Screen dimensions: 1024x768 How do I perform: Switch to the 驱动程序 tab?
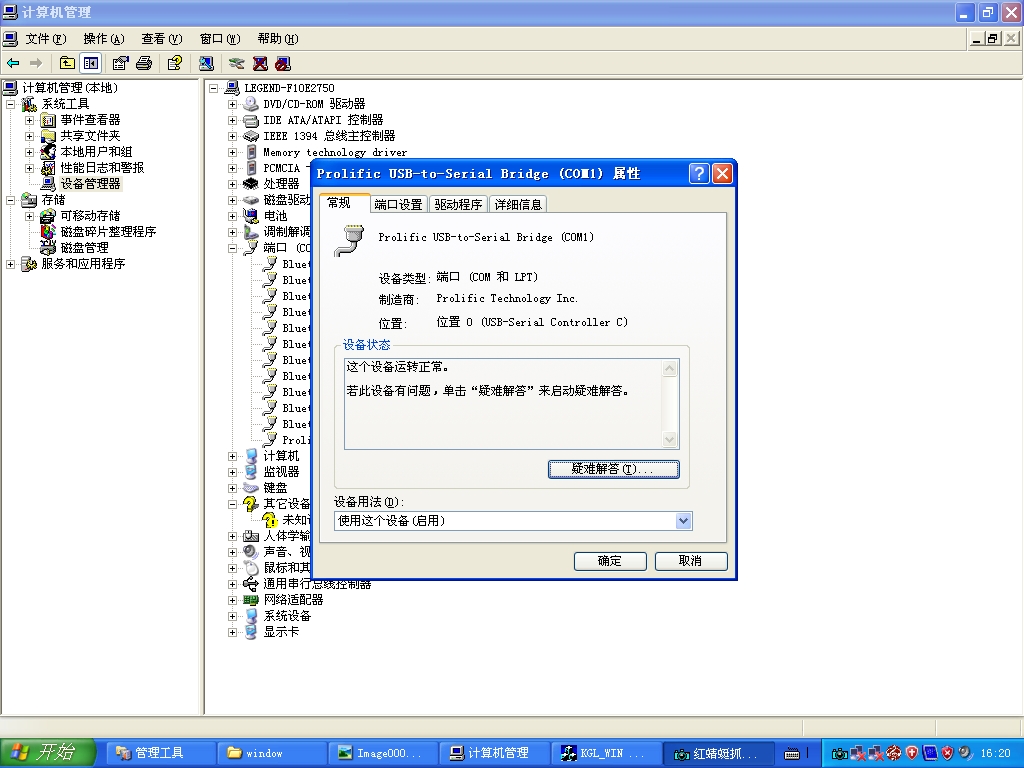[458, 204]
